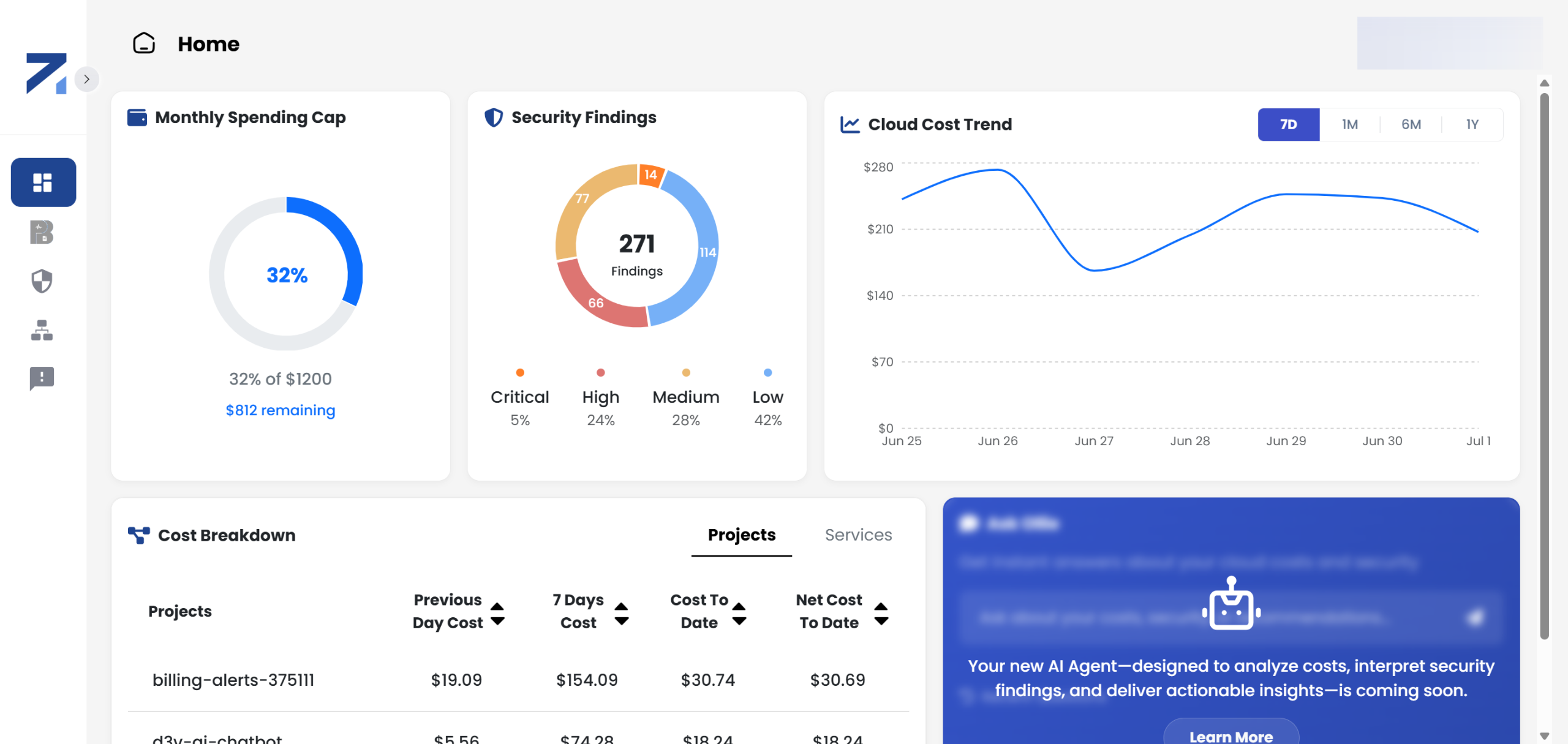This screenshot has height=744, width=1568.
Task: Click the Learn More button
Action: [x=1231, y=735]
